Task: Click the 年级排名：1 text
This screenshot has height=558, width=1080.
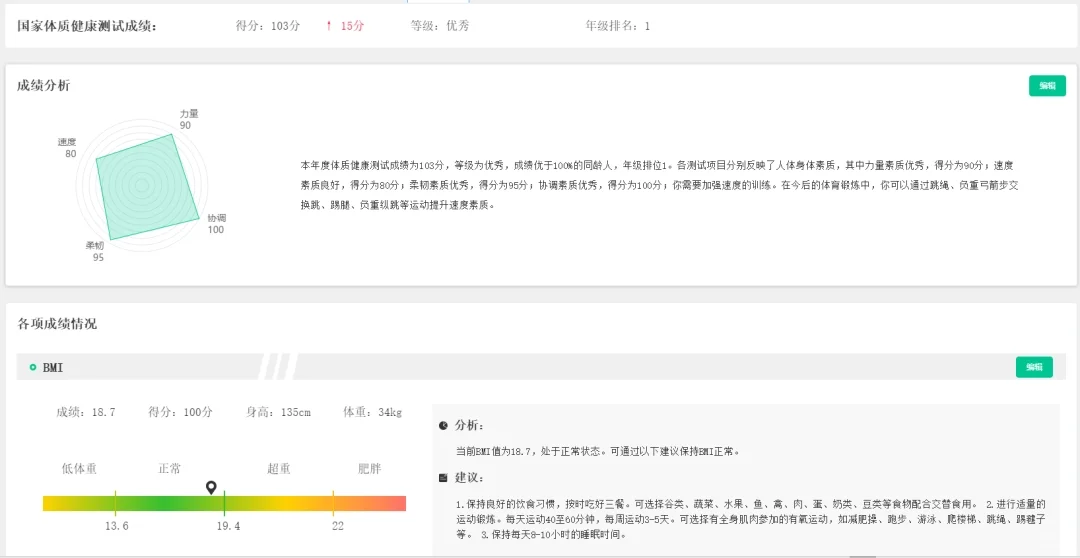Action: 618,26
